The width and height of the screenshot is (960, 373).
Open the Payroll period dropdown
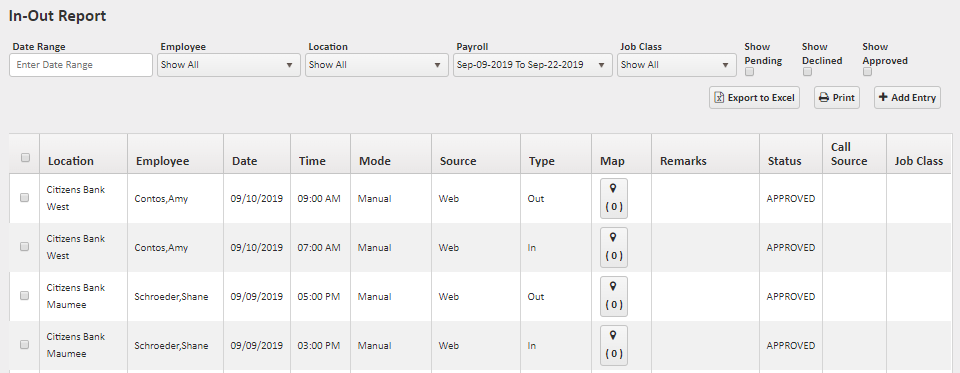point(533,65)
